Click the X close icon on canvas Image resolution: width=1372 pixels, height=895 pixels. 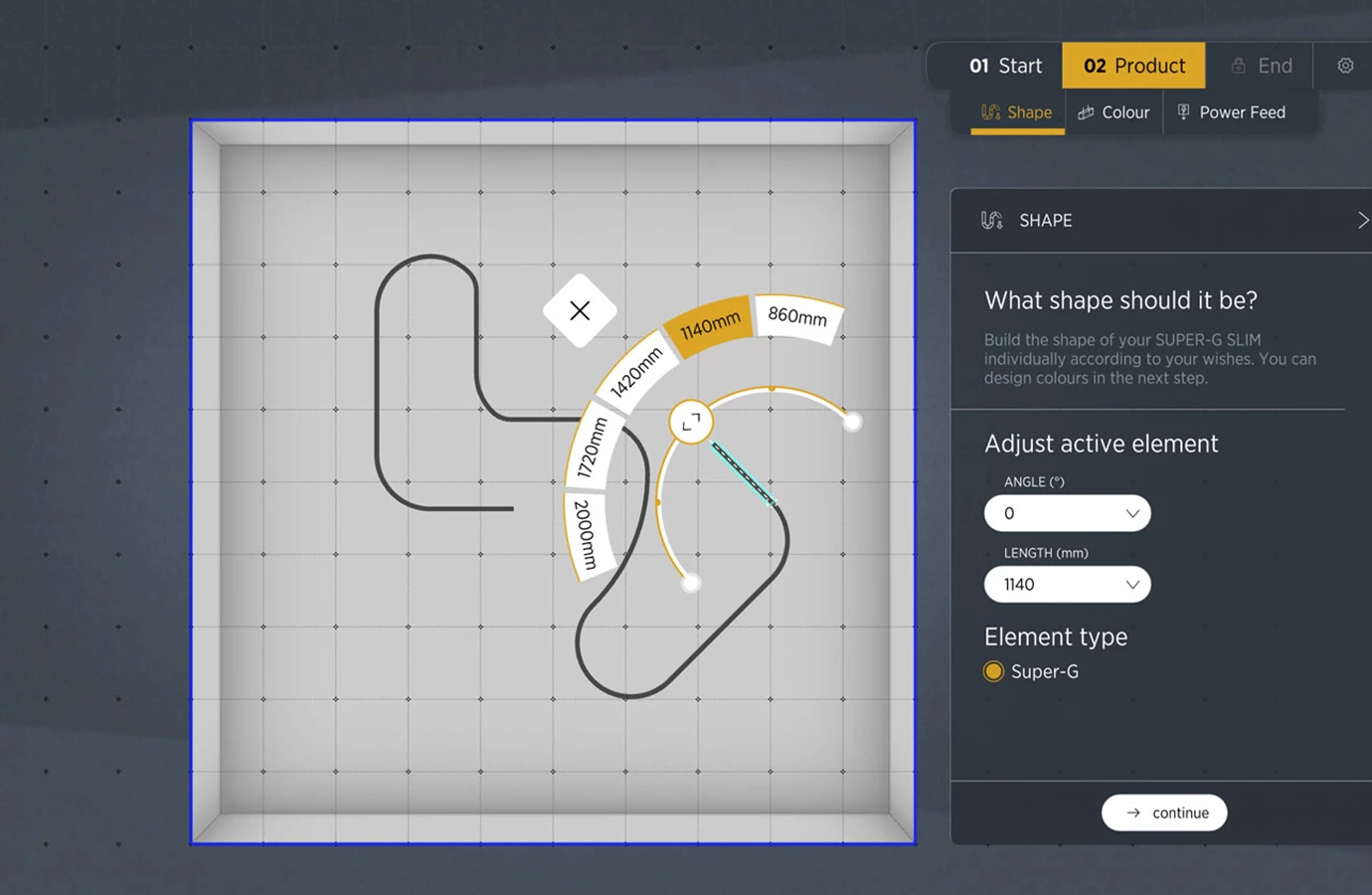(580, 310)
